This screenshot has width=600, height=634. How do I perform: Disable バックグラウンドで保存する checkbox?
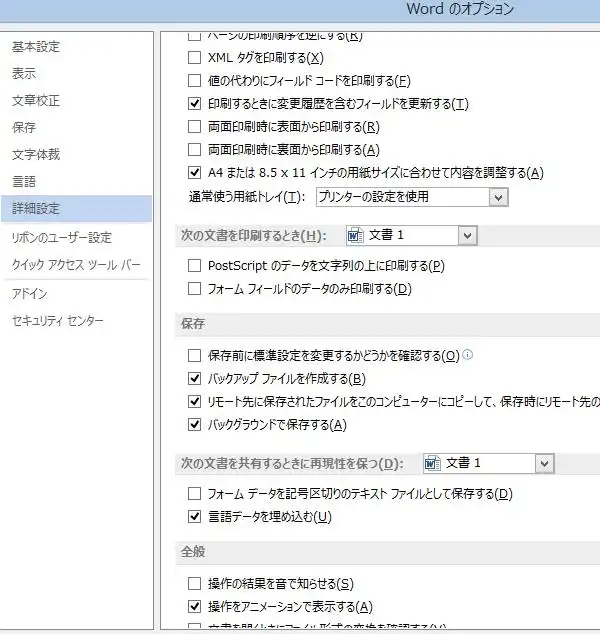(x=195, y=425)
